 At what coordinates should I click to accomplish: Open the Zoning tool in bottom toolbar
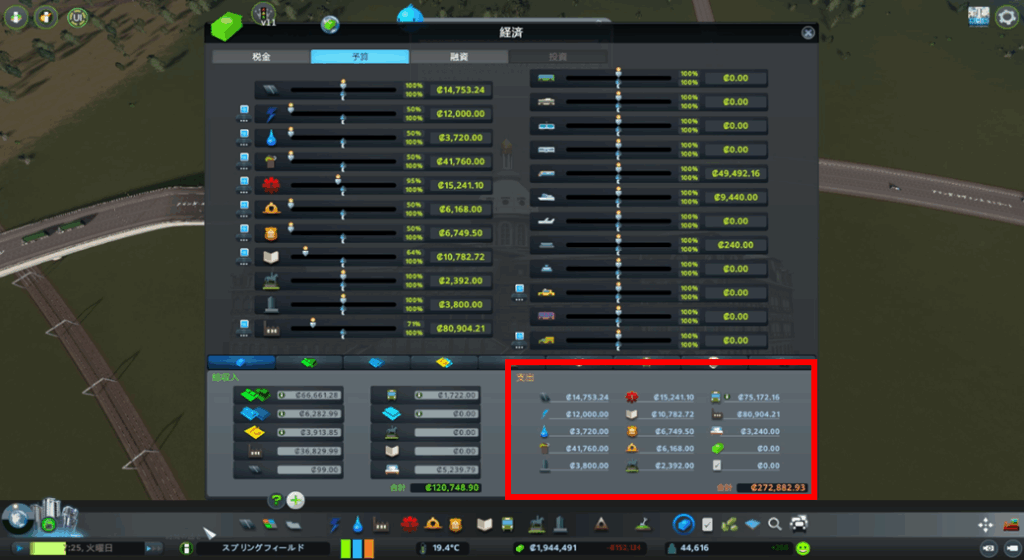[x=270, y=524]
